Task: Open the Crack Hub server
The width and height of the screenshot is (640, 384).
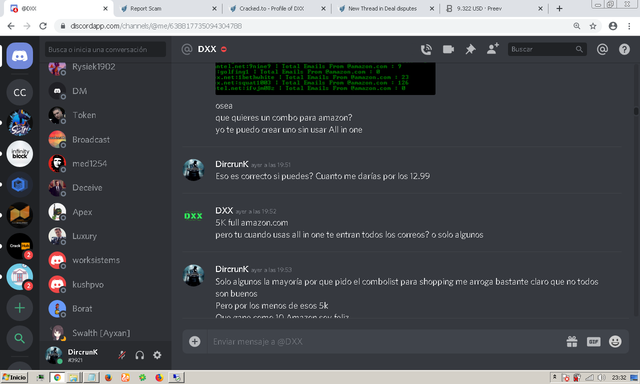Action: 20,246
